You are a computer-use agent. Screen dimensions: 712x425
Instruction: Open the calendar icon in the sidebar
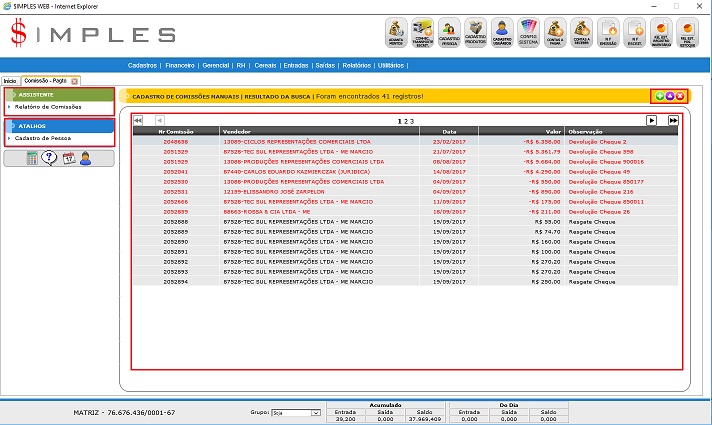[68, 158]
